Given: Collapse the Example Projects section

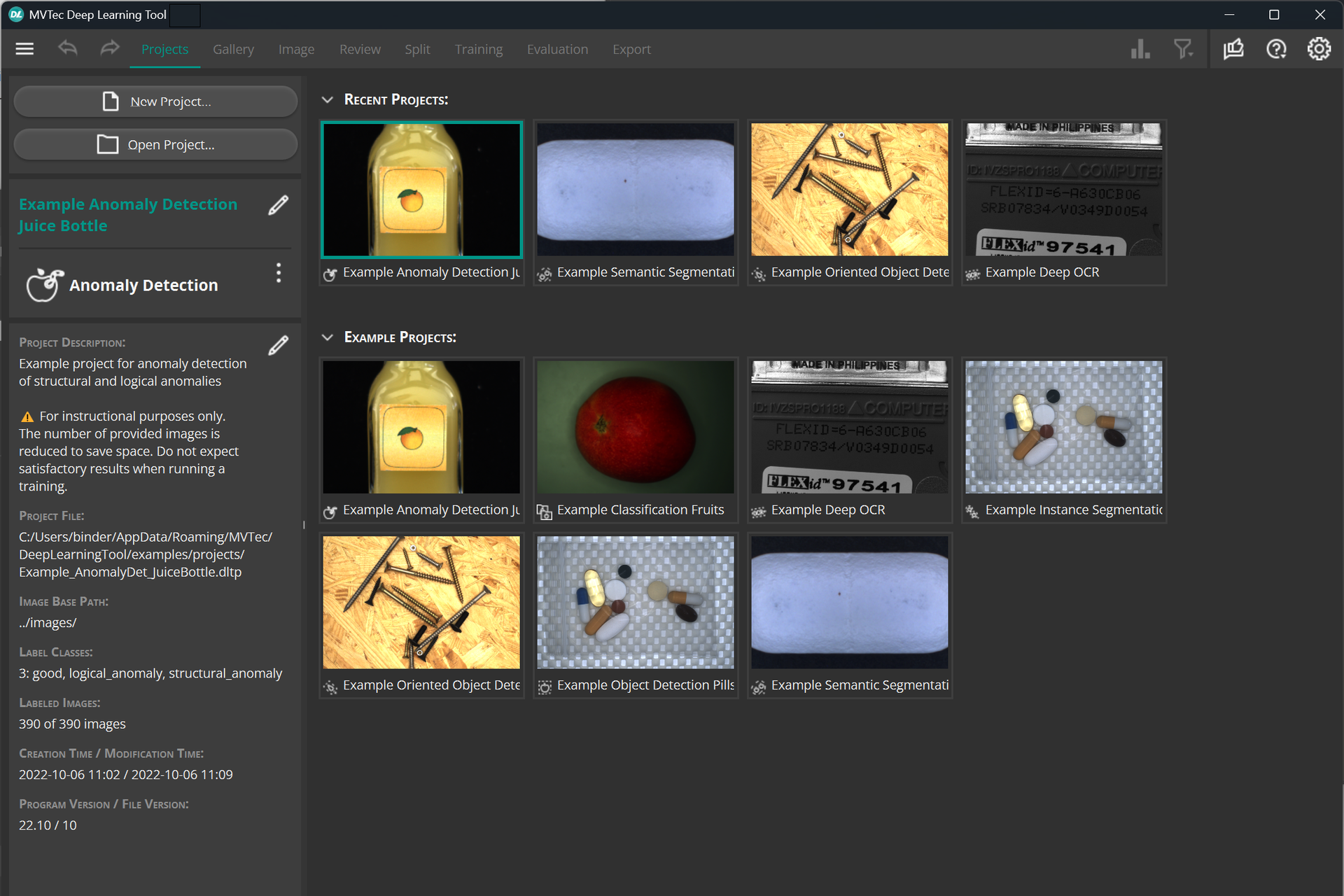Looking at the screenshot, I should (x=327, y=337).
